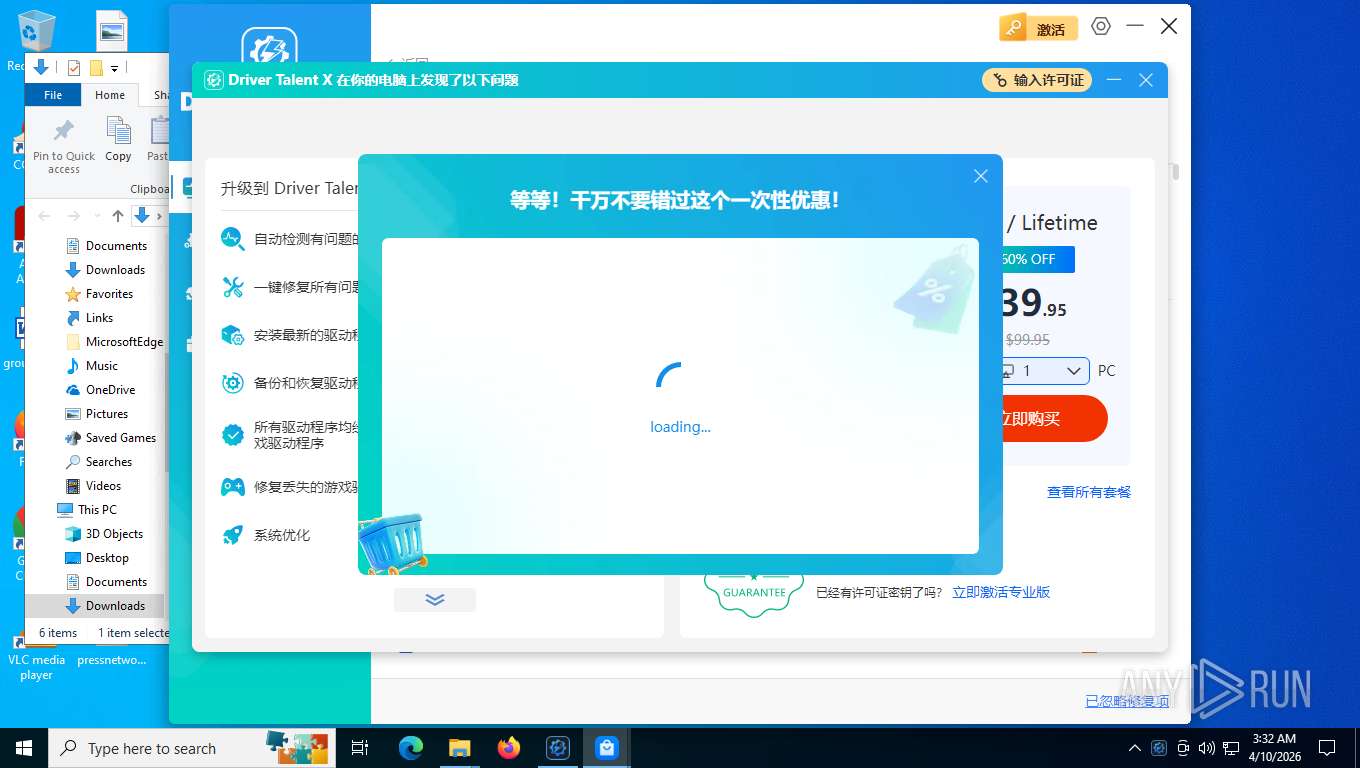Select highlighted Downloads under This PC
Image resolution: width=1360 pixels, height=768 pixels.
click(115, 606)
